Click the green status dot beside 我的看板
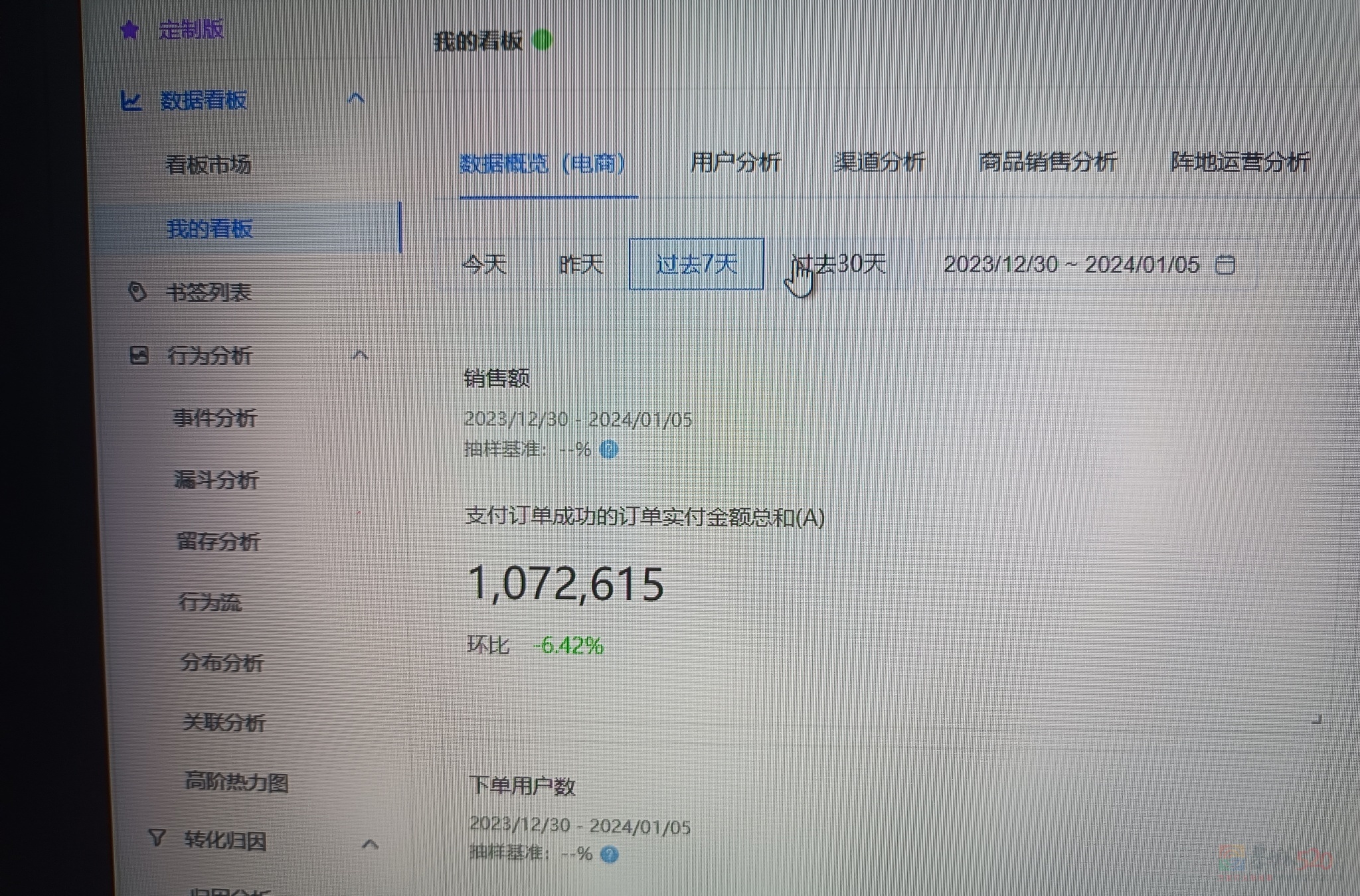 pyautogui.click(x=543, y=40)
